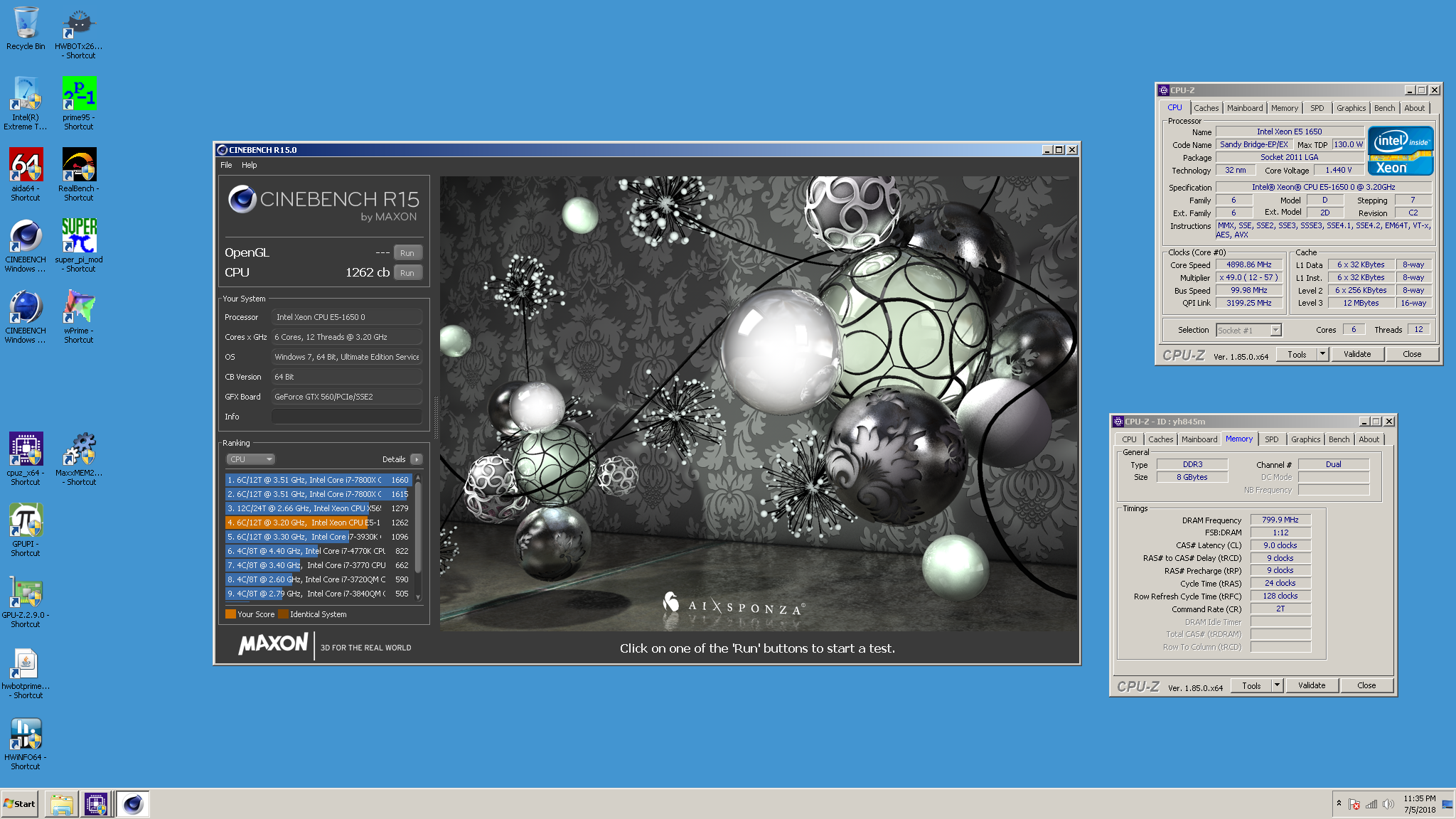Open Bench tab in top CPU-Z window
Screen dimensions: 1456x819
click(1384, 108)
